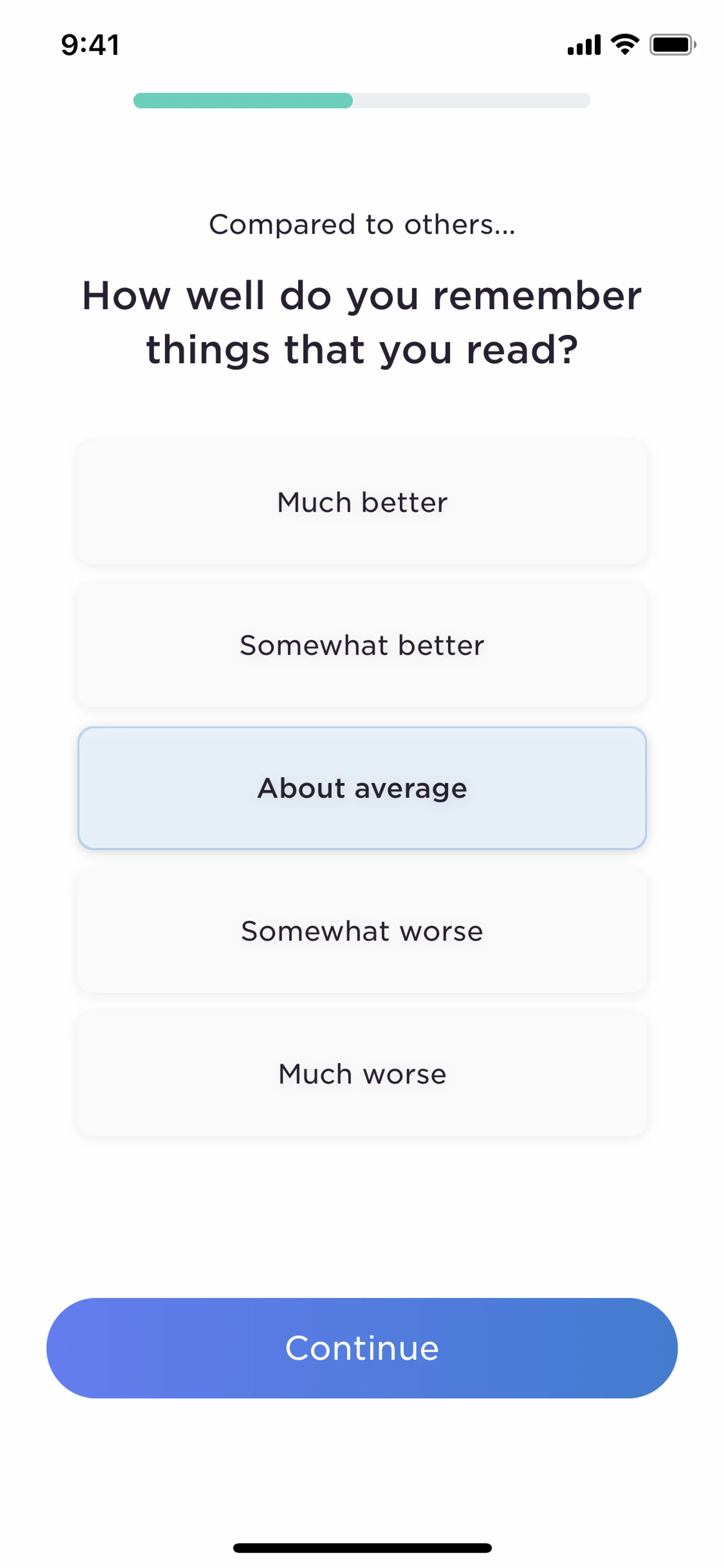Click the gray unfilled section of progress bar
The width and height of the screenshot is (724, 1568).
point(471,100)
